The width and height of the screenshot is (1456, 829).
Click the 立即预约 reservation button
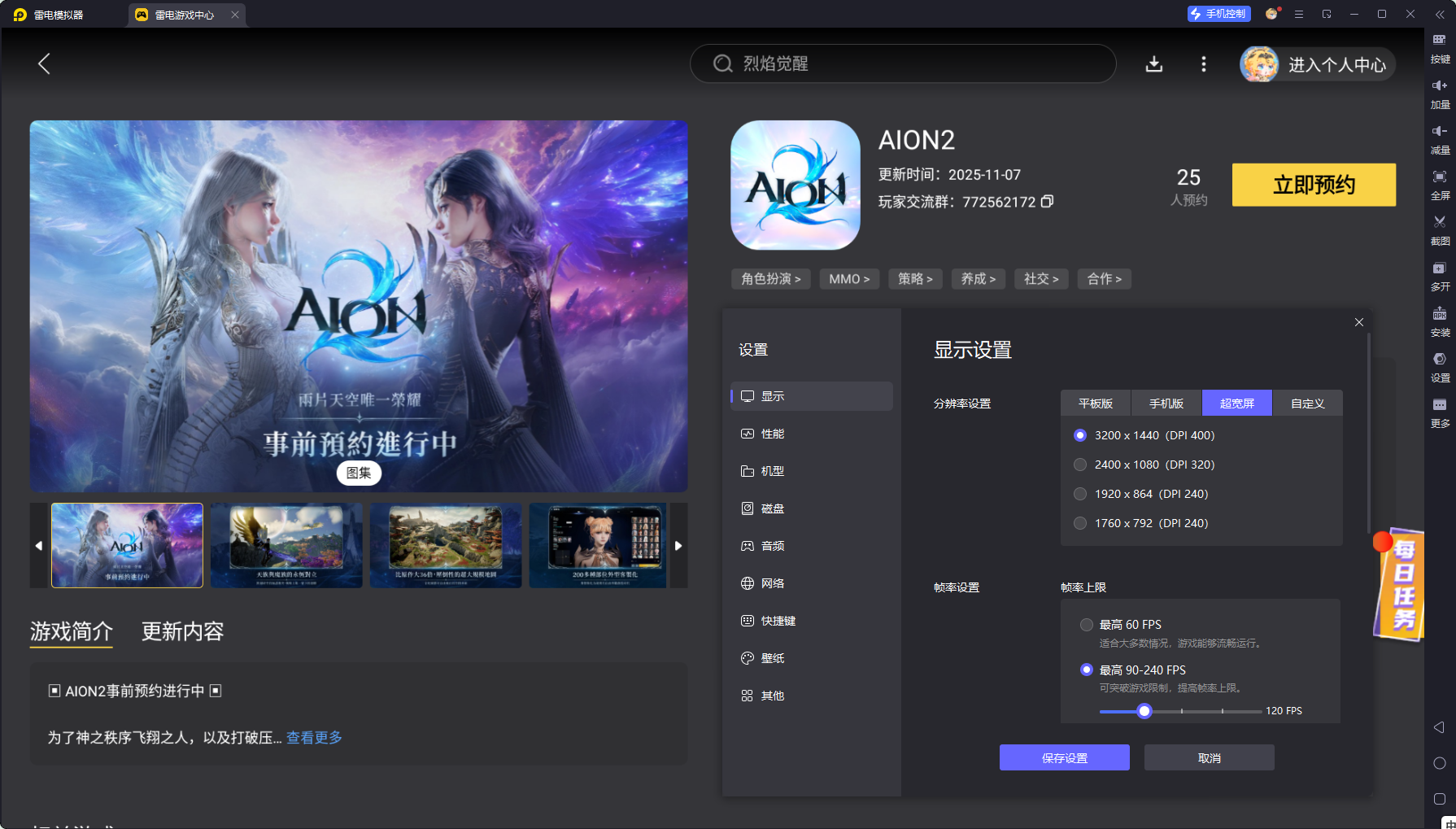[x=1313, y=185]
